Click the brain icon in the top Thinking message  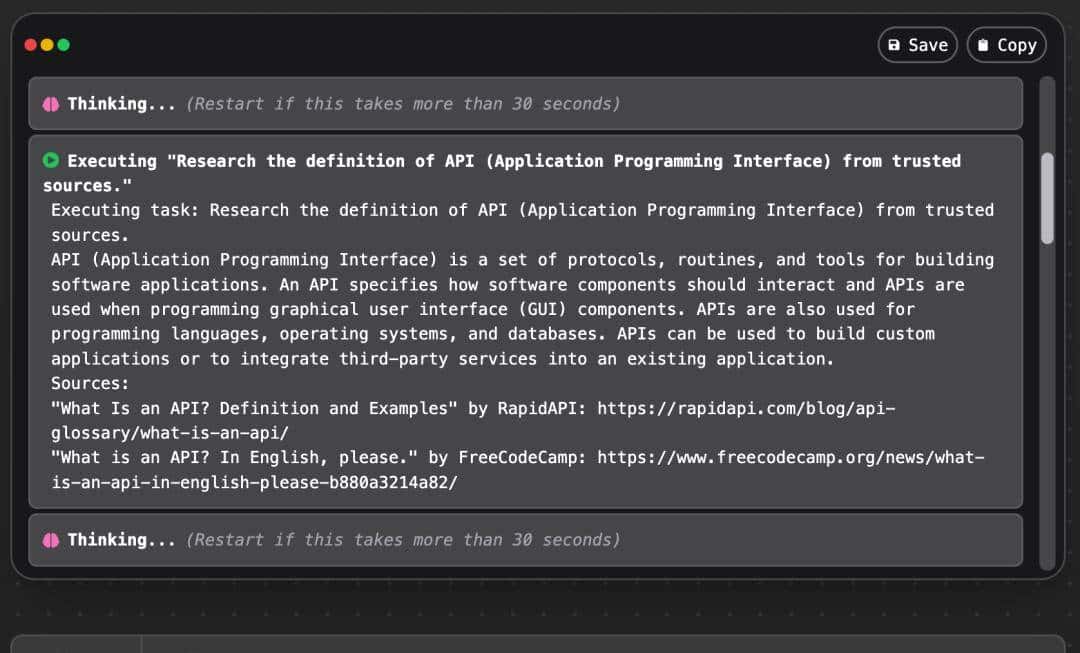coord(51,104)
